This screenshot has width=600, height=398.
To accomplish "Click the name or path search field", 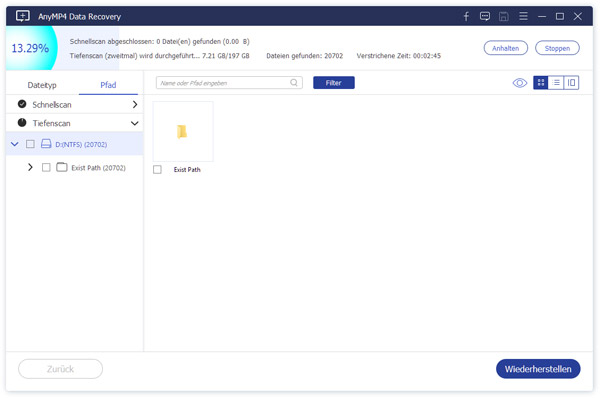I will [229, 83].
